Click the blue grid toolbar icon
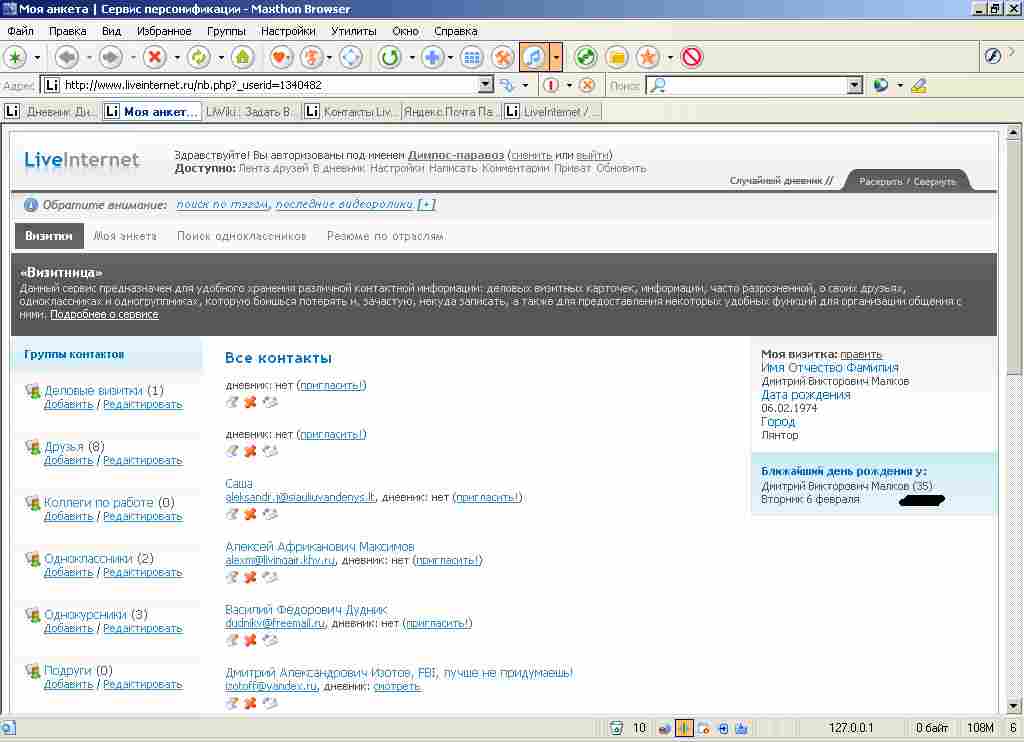Screen dimensions: 1024x742 pos(472,57)
